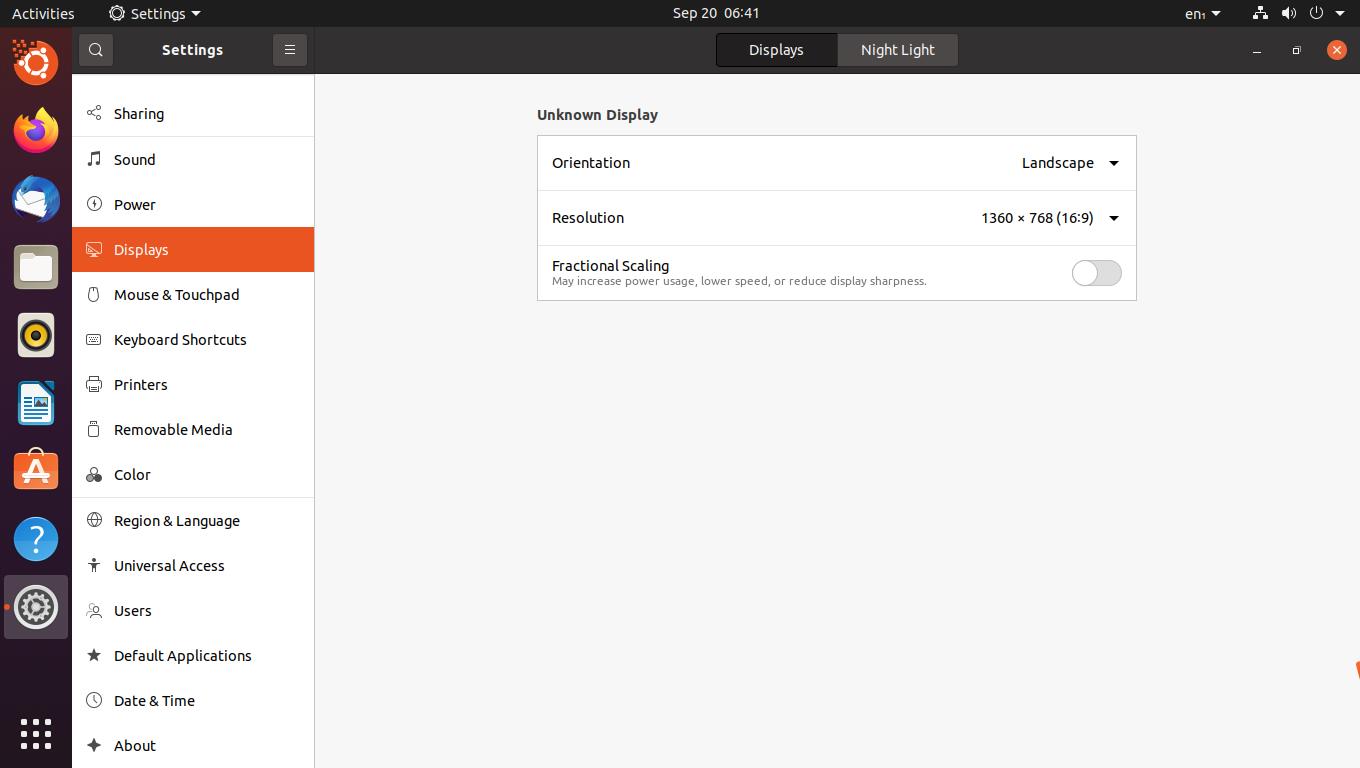Open the Settings app menu in top bar
Viewport: 1360px width, 768px height.
[x=155, y=13]
